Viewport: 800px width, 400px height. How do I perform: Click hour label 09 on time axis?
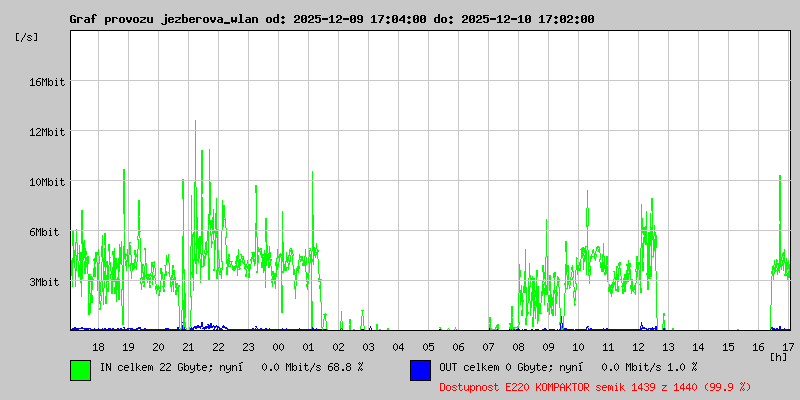pos(548,347)
